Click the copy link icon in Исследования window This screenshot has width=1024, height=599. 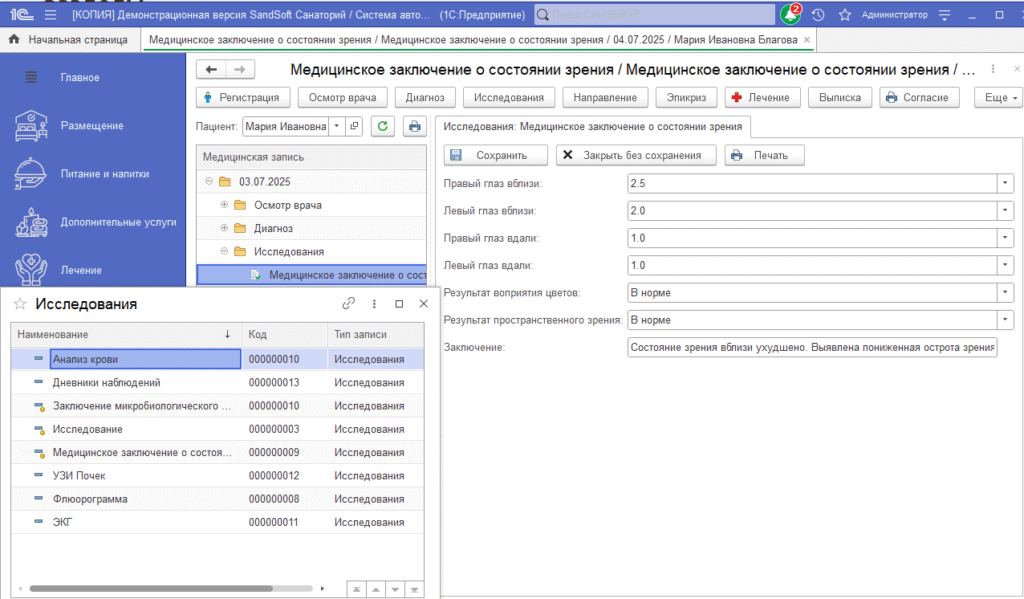click(348, 304)
